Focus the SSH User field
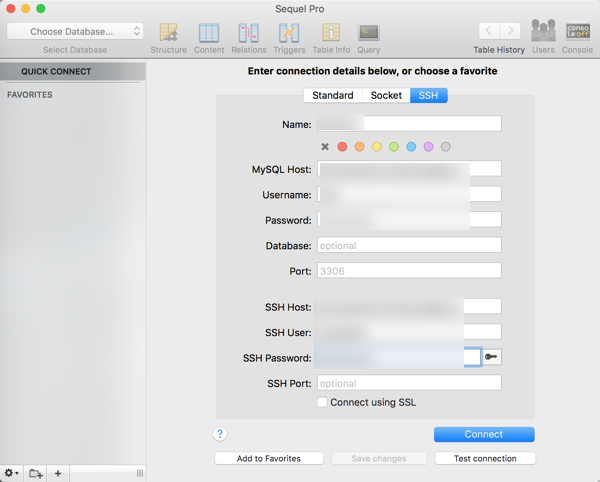 coord(409,332)
